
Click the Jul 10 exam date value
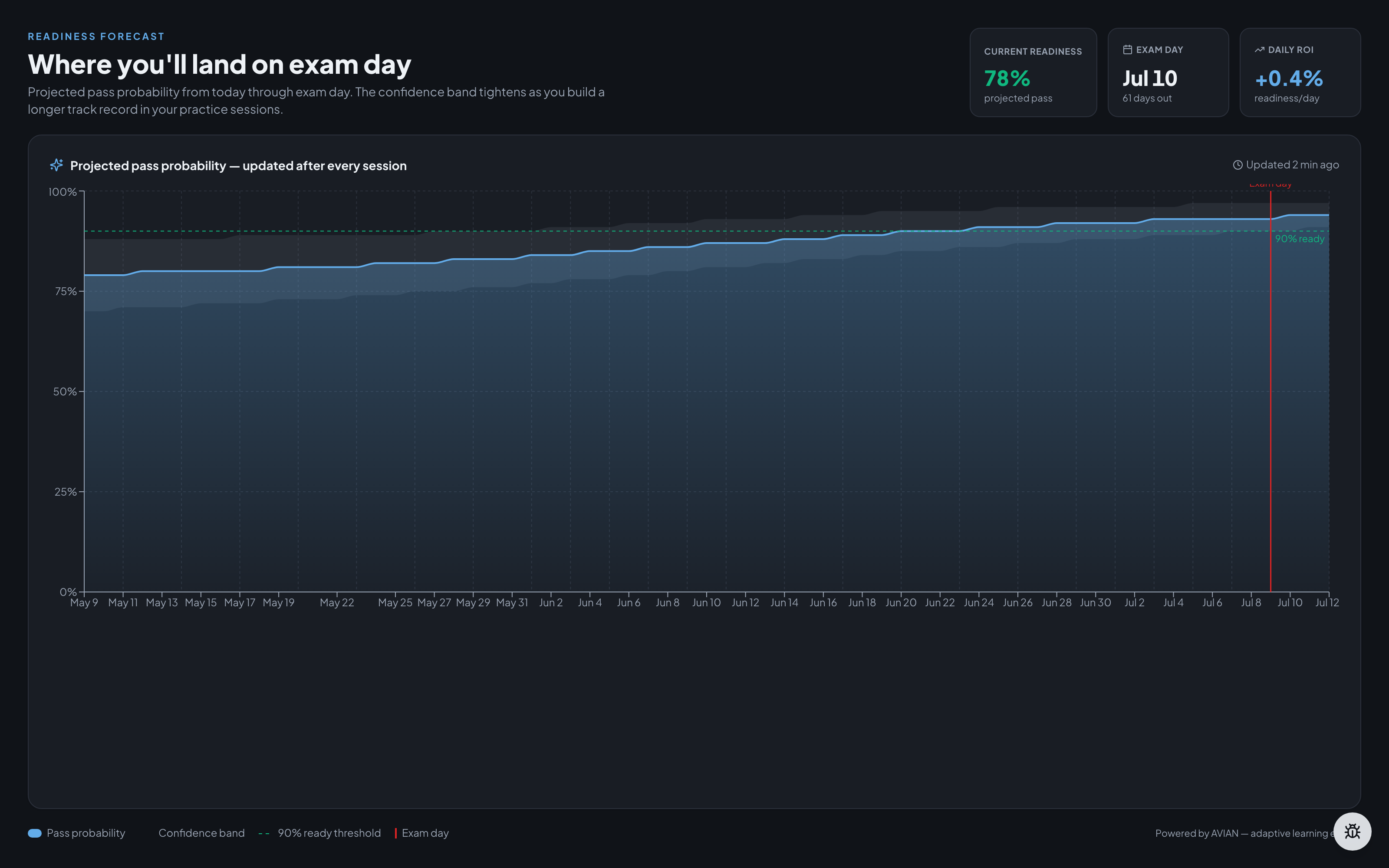point(1150,78)
